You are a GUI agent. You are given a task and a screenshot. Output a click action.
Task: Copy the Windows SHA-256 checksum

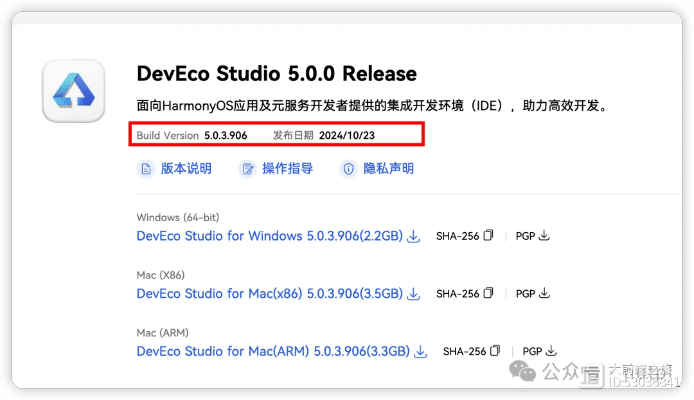(489, 237)
